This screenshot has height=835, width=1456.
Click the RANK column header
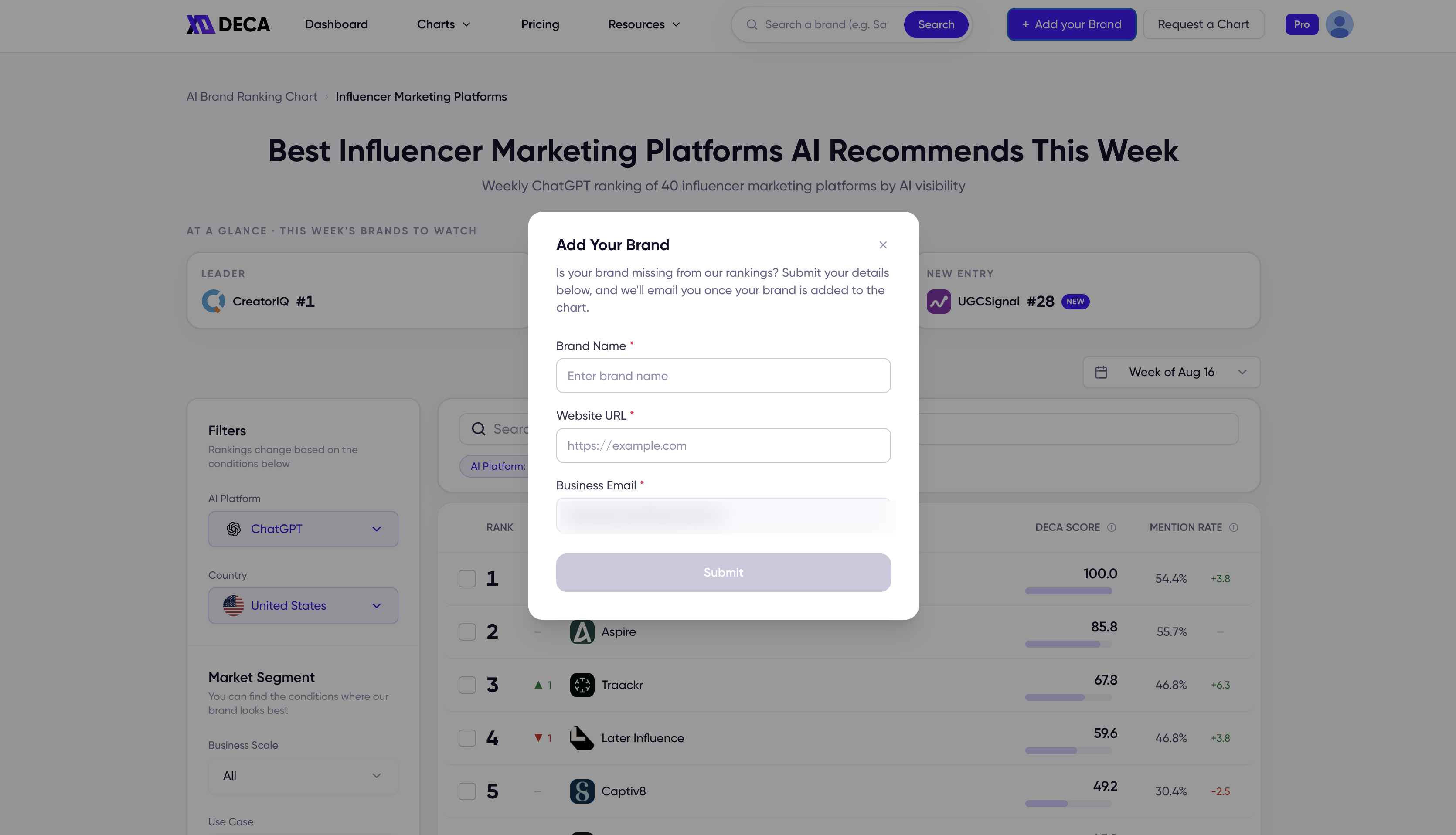click(500, 527)
